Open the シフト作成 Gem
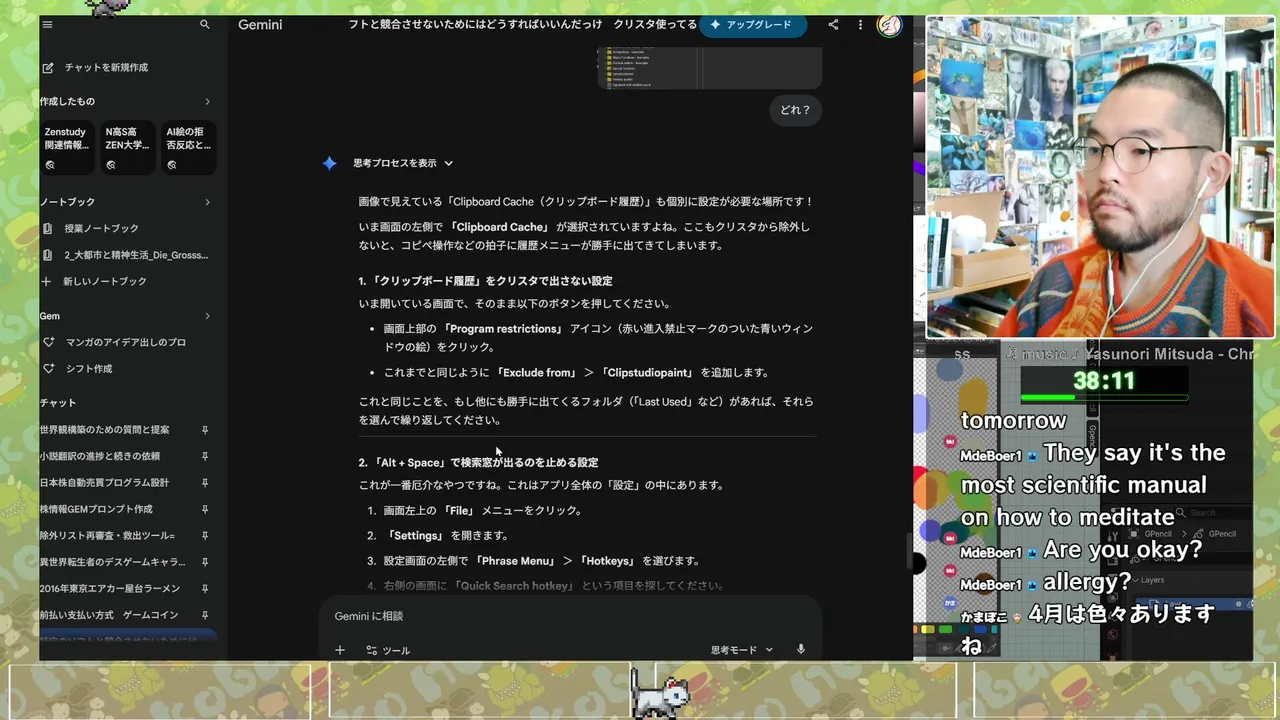This screenshot has width=1280, height=720. click(x=77, y=368)
